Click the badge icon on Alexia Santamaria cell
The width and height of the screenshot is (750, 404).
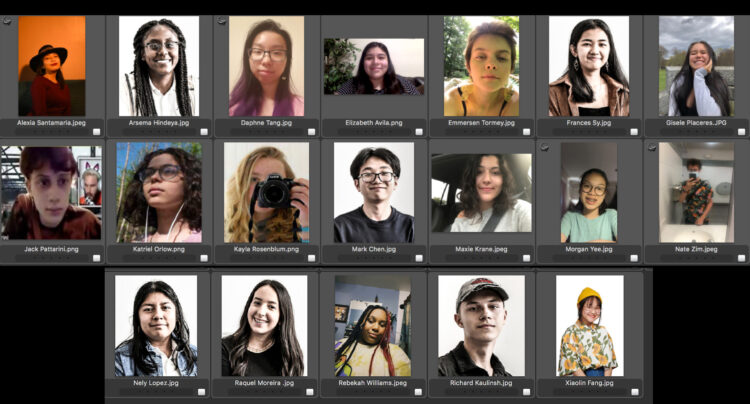(x=7, y=21)
